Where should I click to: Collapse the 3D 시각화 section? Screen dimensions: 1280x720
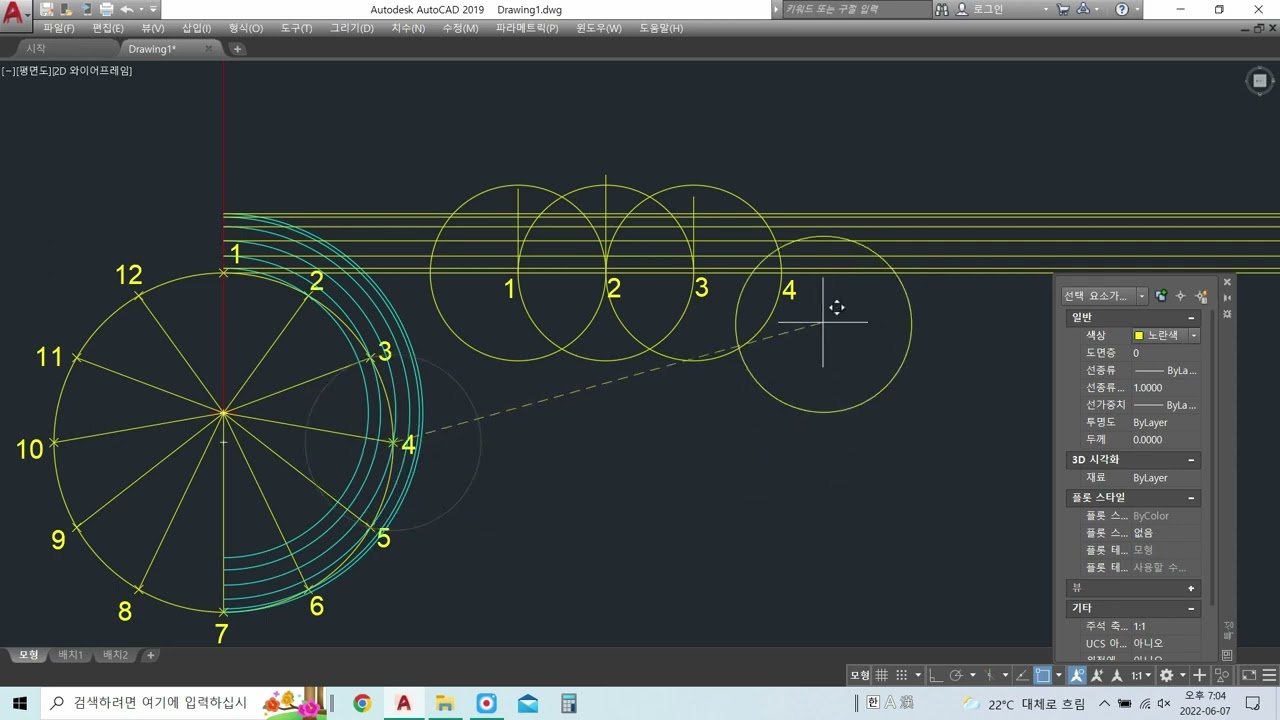tap(1191, 460)
